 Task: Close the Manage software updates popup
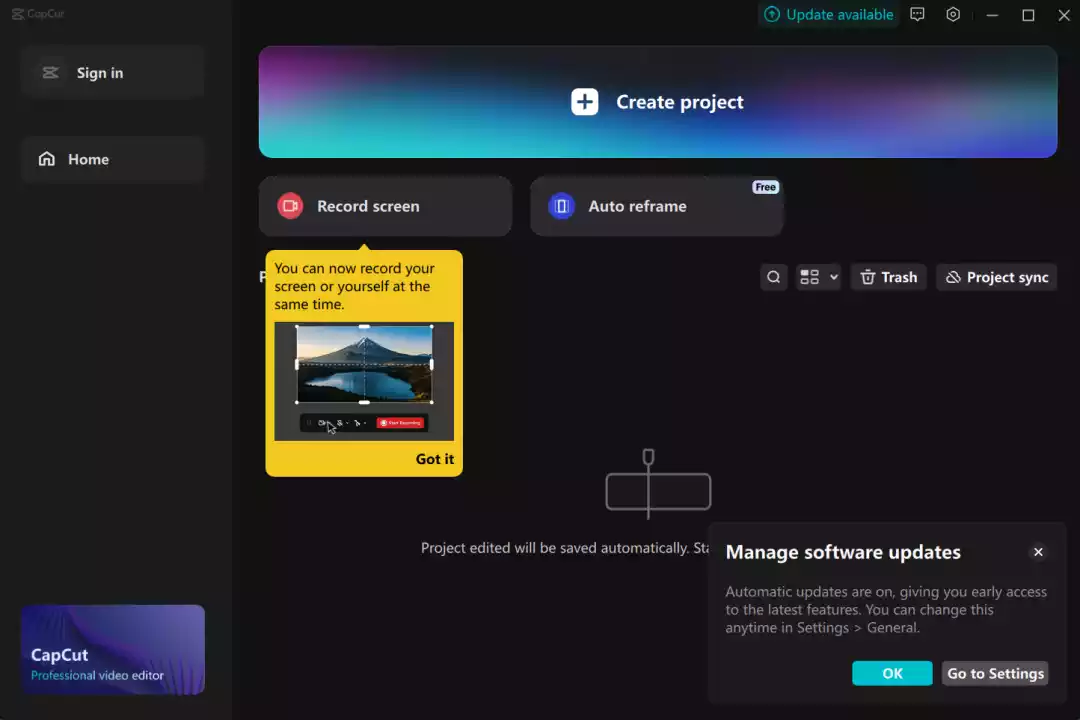(x=1038, y=552)
